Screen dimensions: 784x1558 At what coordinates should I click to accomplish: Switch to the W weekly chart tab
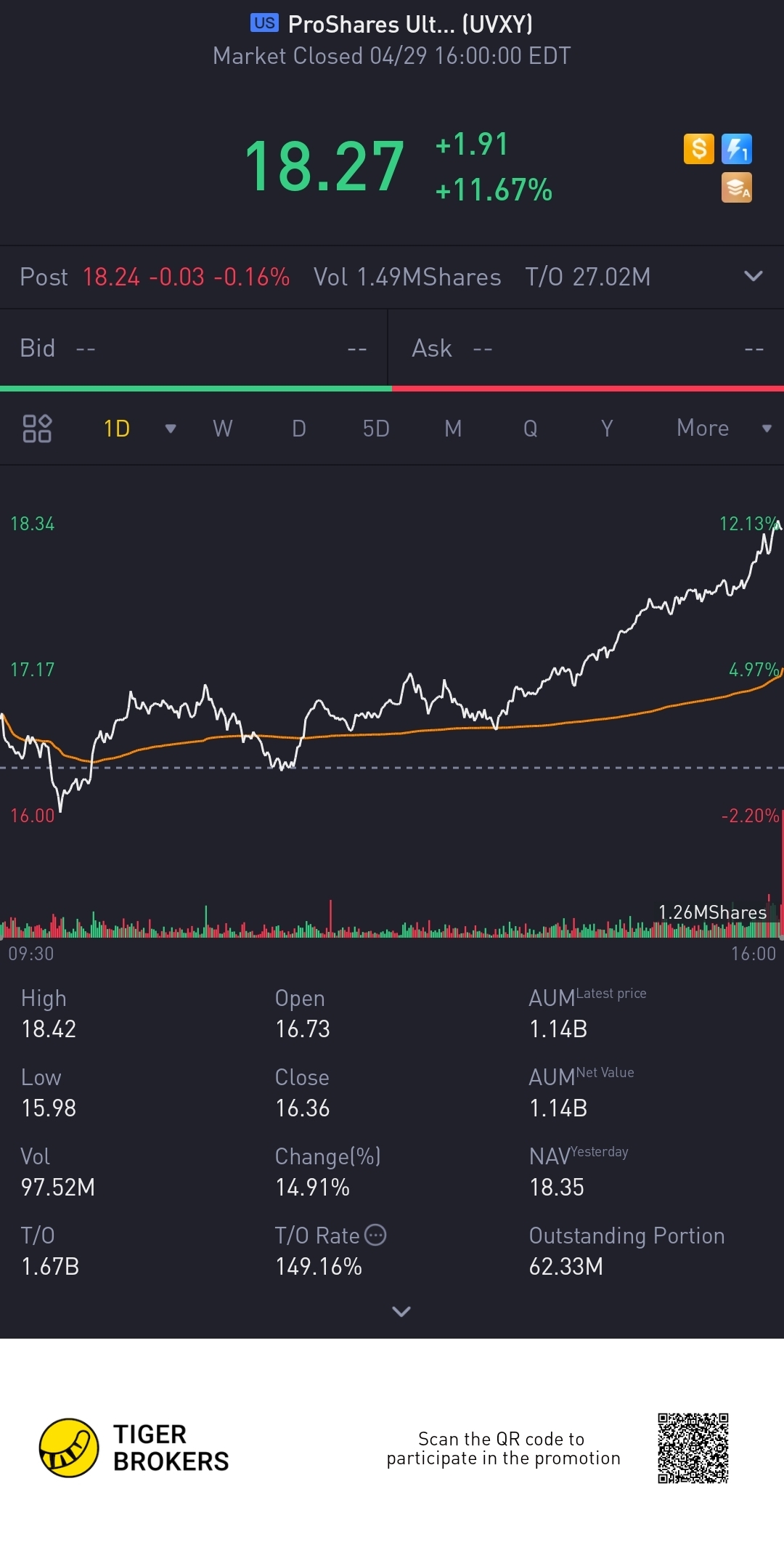[x=223, y=429]
